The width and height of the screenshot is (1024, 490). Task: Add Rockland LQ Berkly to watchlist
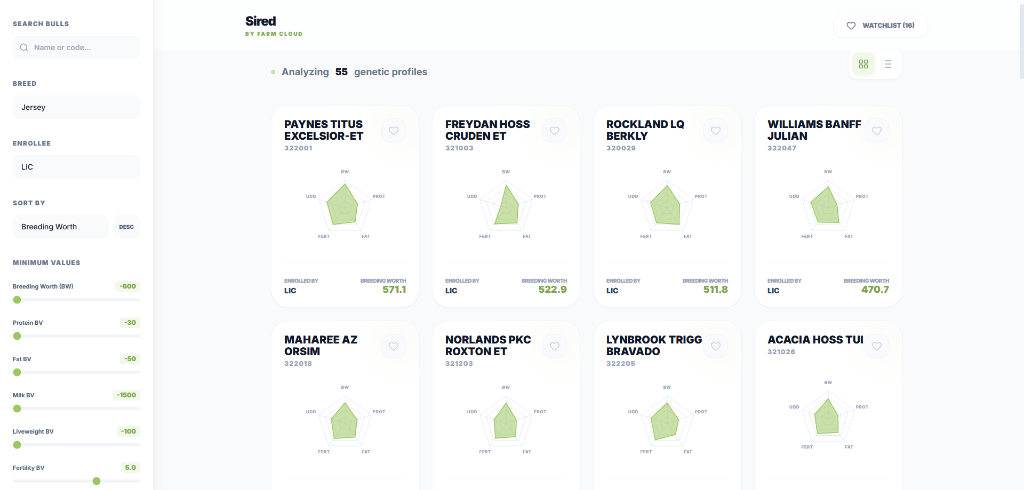716,131
